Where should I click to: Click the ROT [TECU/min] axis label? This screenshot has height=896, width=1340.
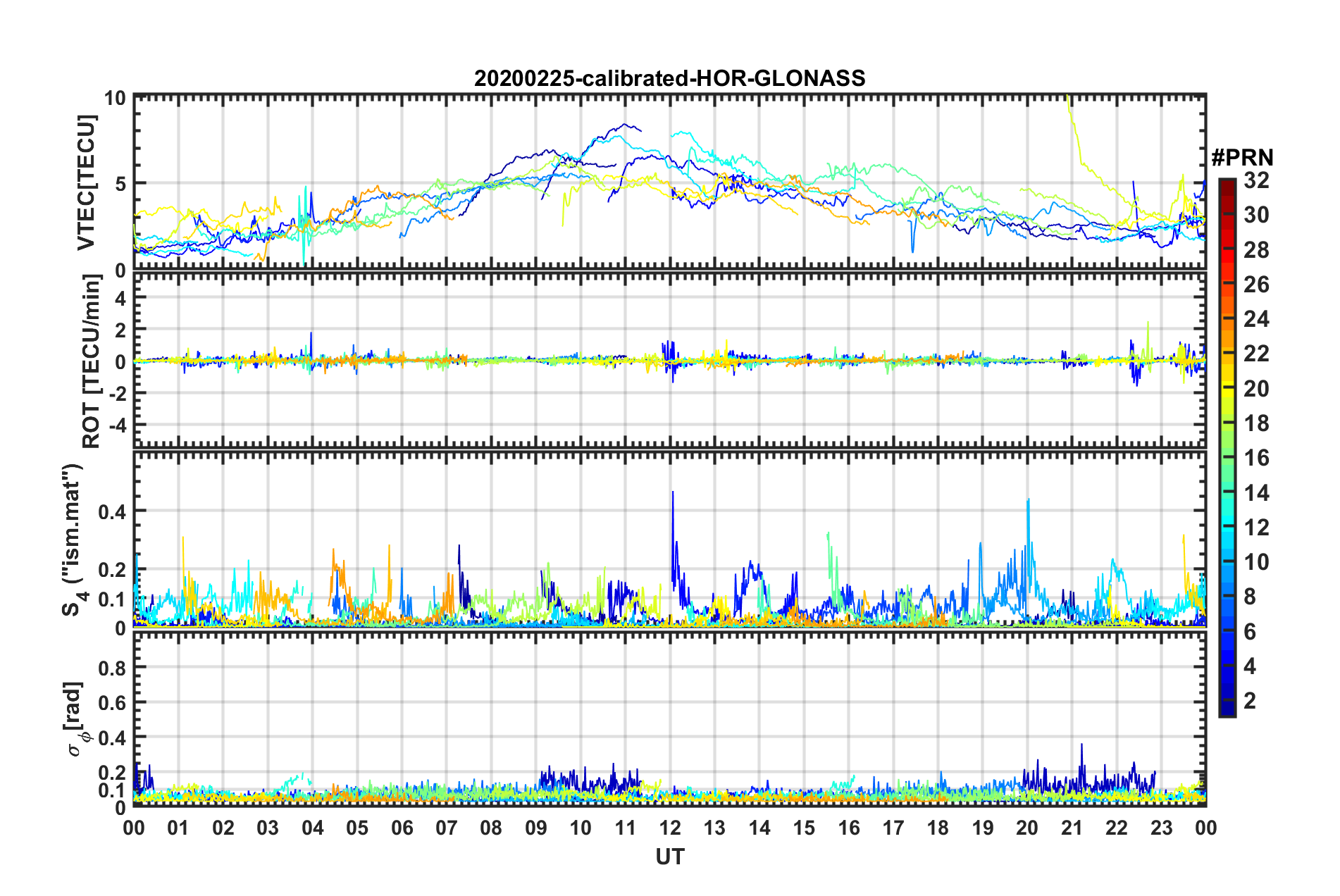[91, 361]
